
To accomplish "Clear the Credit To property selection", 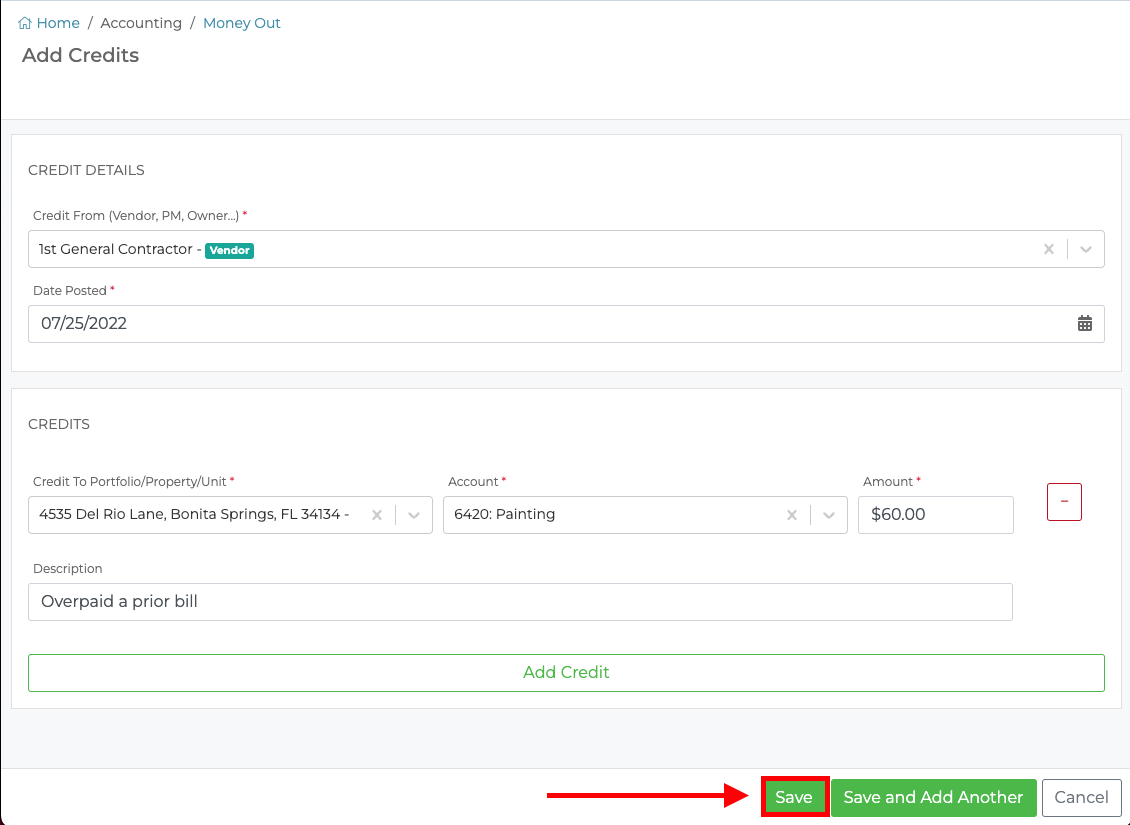I will point(377,514).
